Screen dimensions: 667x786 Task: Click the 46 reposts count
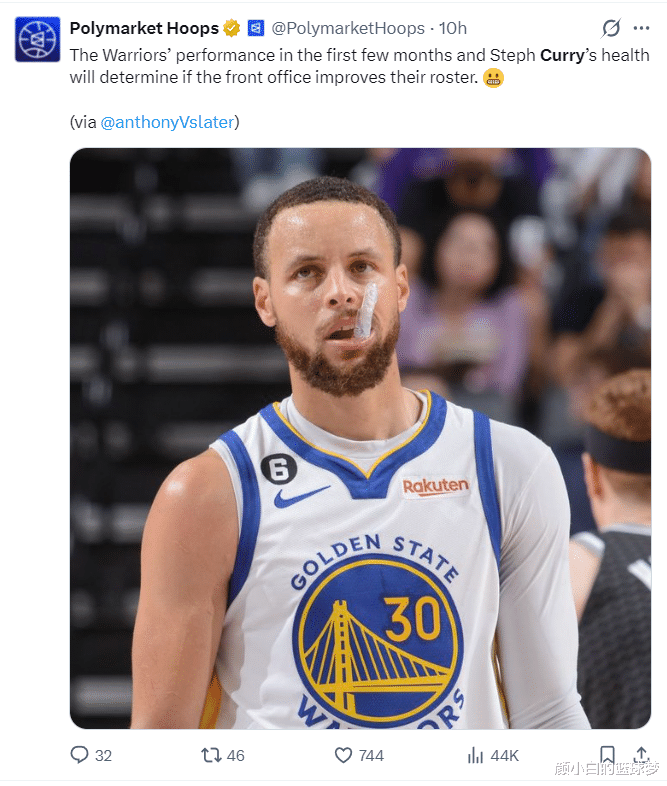(x=236, y=755)
